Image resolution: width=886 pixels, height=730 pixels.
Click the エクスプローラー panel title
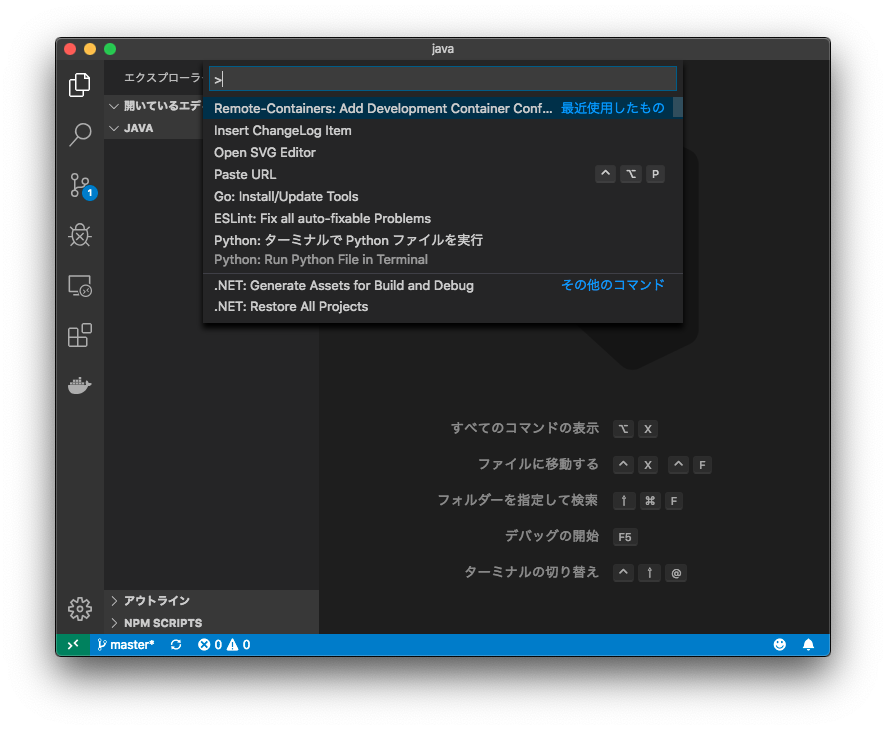163,77
